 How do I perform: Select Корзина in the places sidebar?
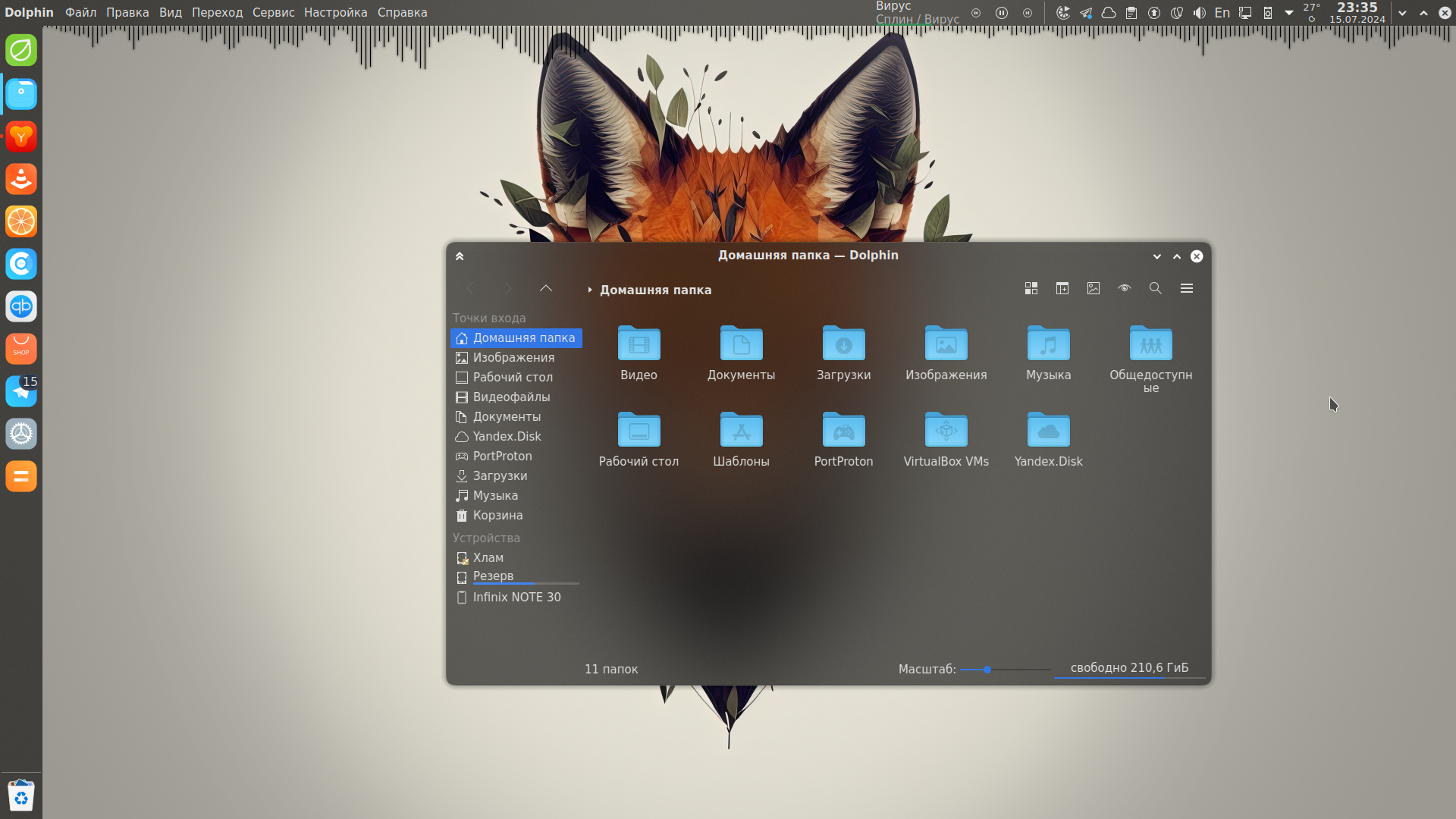coord(497,516)
